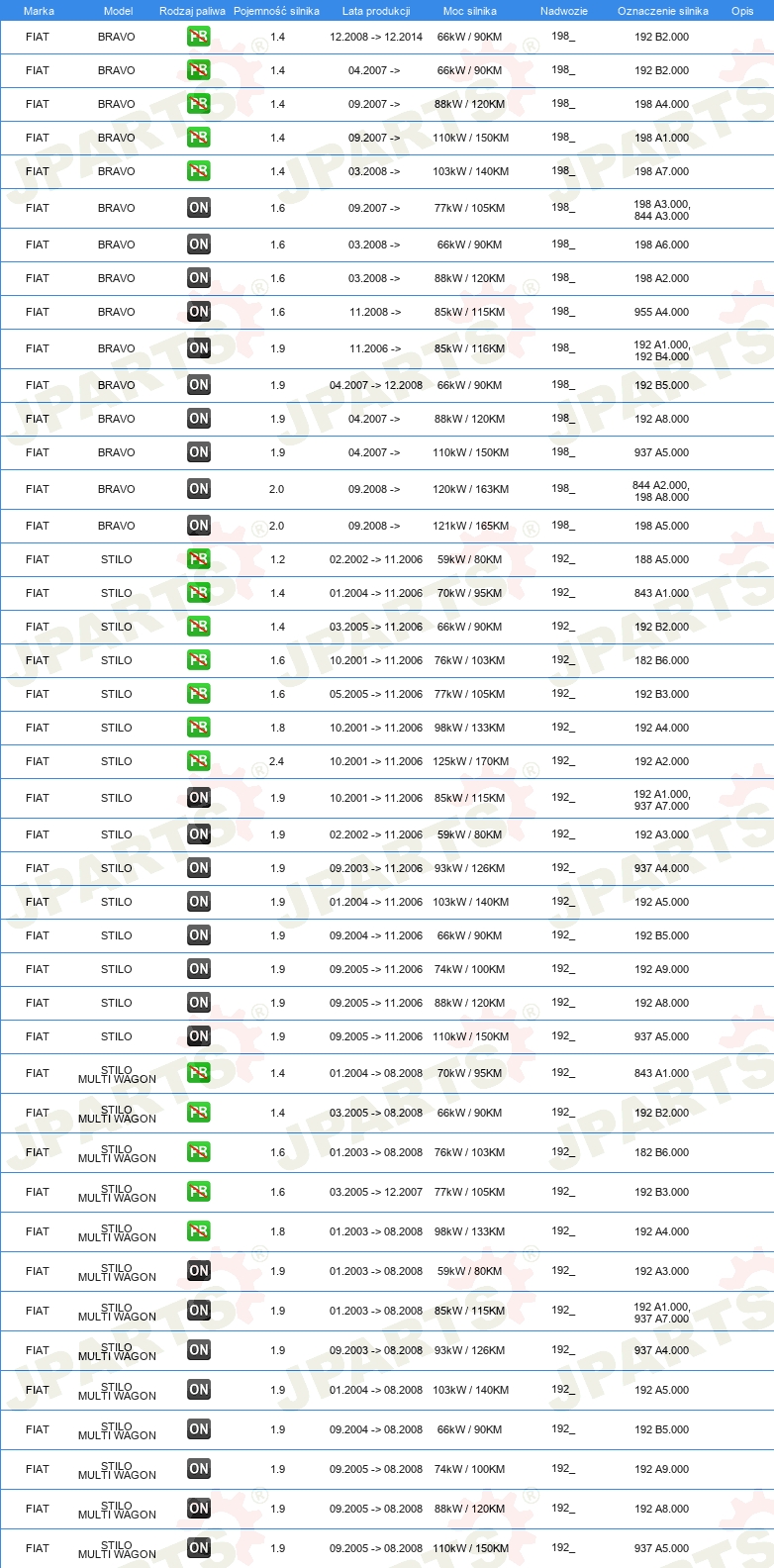Click the diesel ON icon for Stilo Multi Wagon 74kW/100KM
The height and width of the screenshot is (1568, 774).
pos(199,1469)
